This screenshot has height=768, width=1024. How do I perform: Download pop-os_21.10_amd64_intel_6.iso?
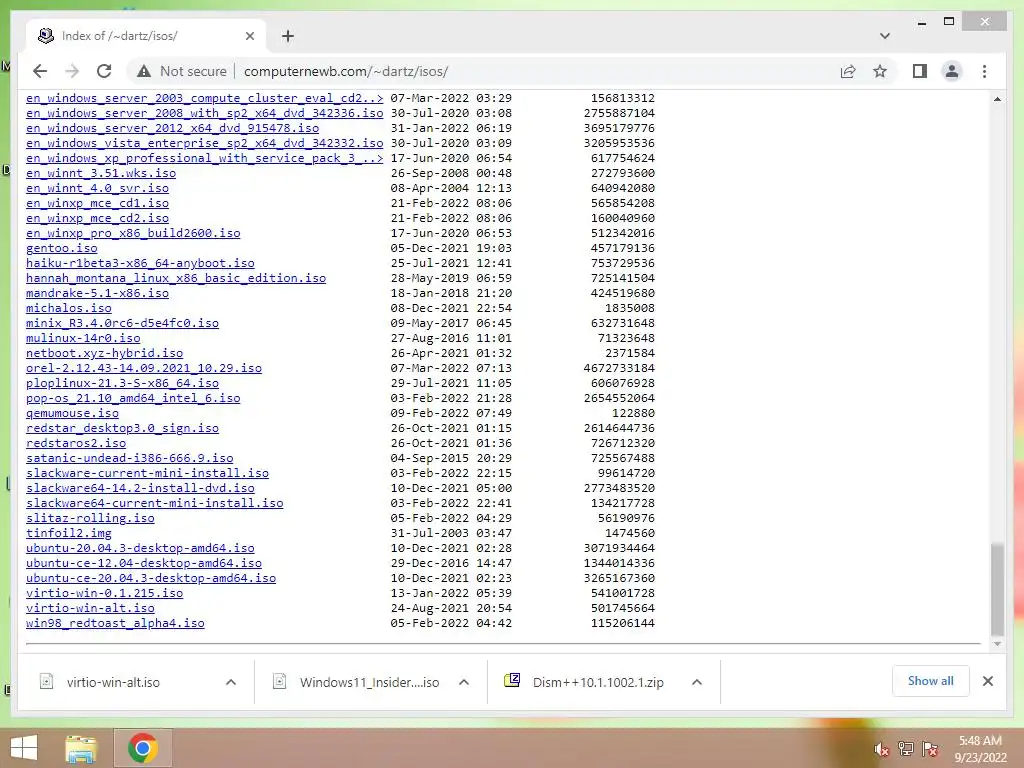133,398
